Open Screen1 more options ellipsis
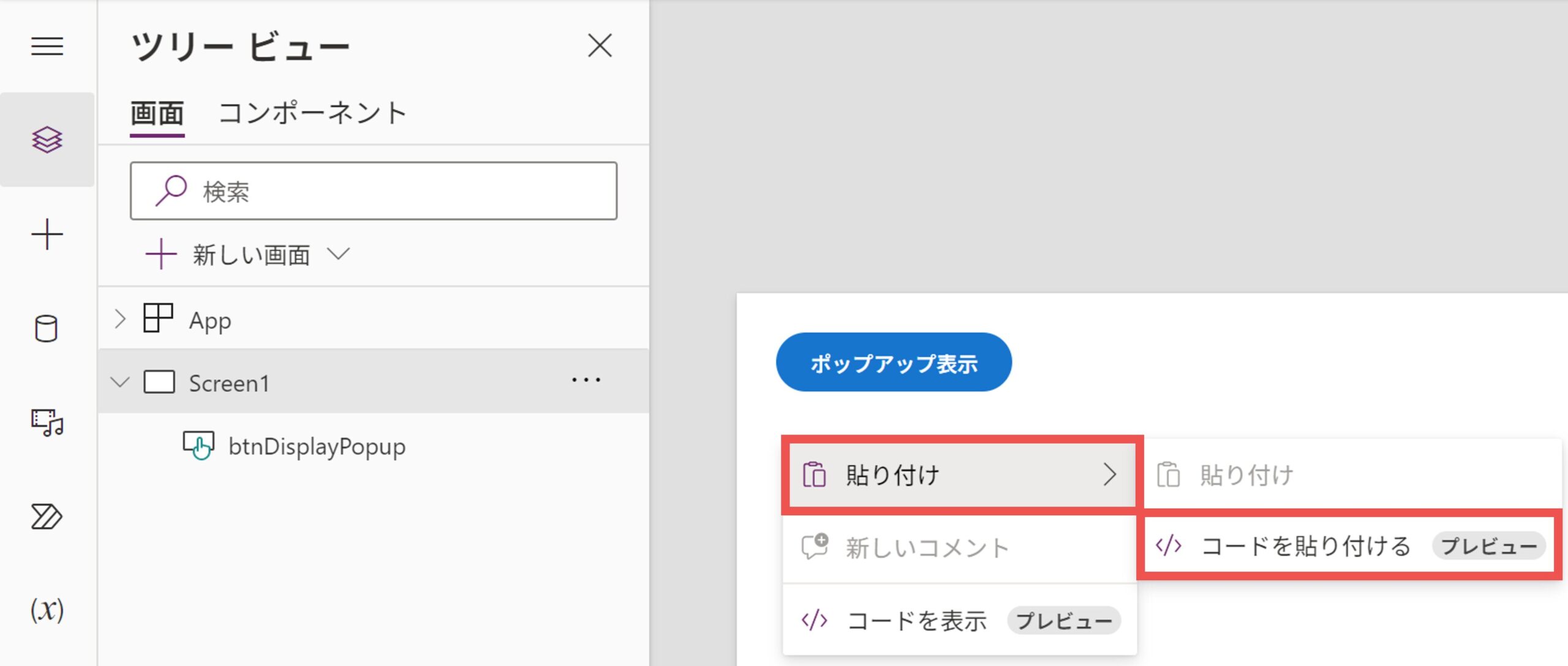This screenshot has width=1568, height=666. [x=586, y=380]
